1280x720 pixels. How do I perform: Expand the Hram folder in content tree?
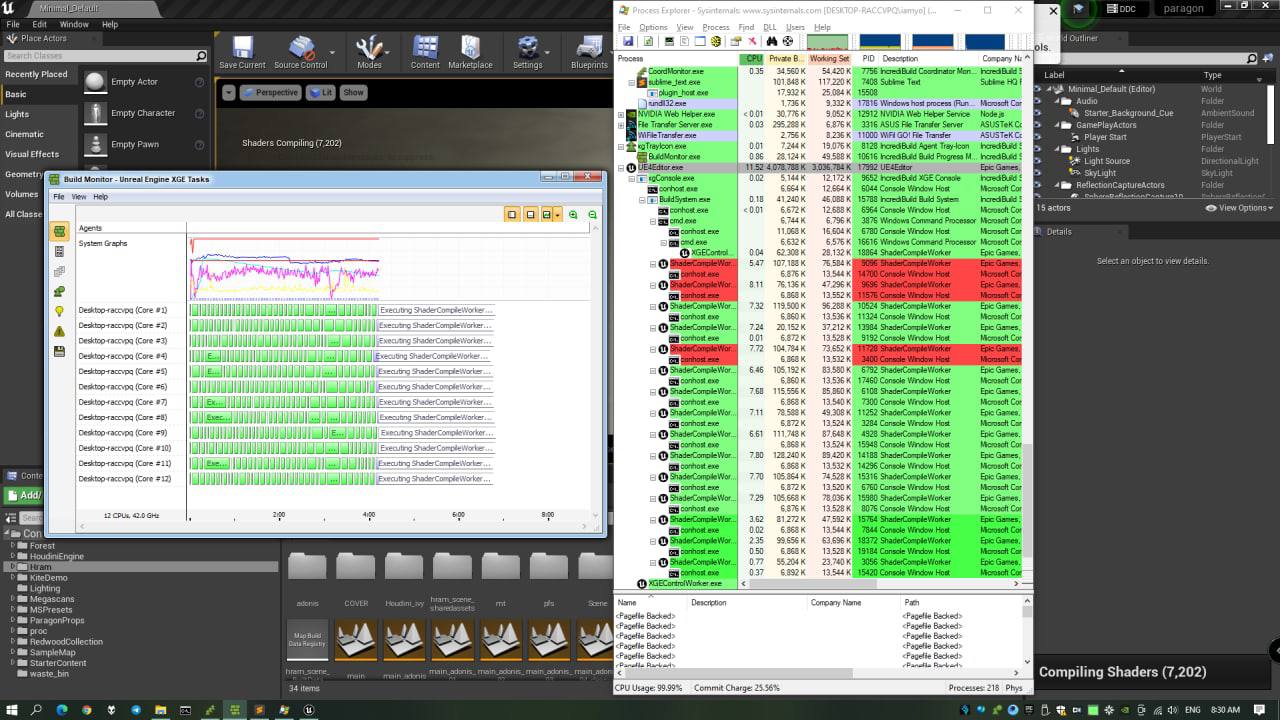(x=13, y=567)
